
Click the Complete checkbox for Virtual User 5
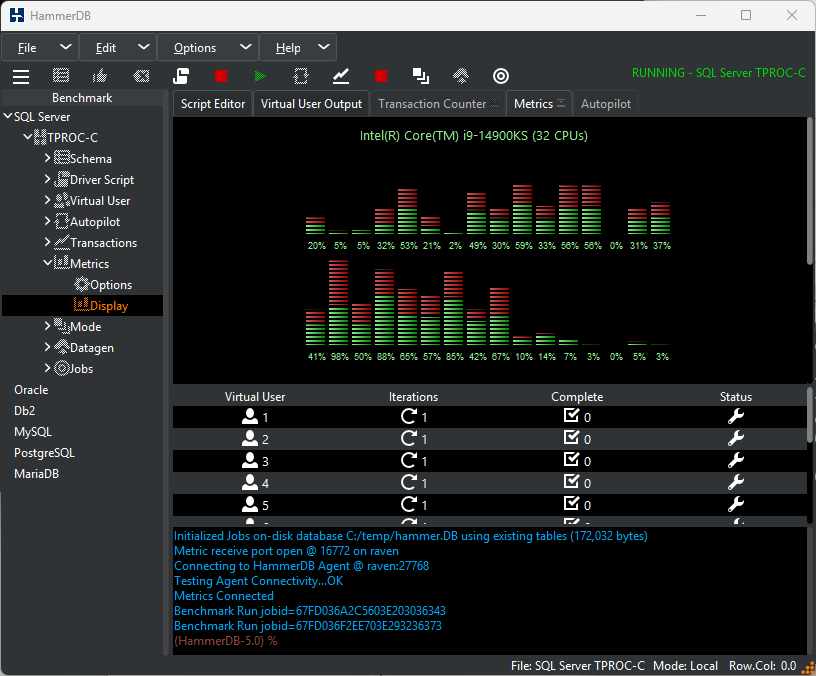point(571,505)
